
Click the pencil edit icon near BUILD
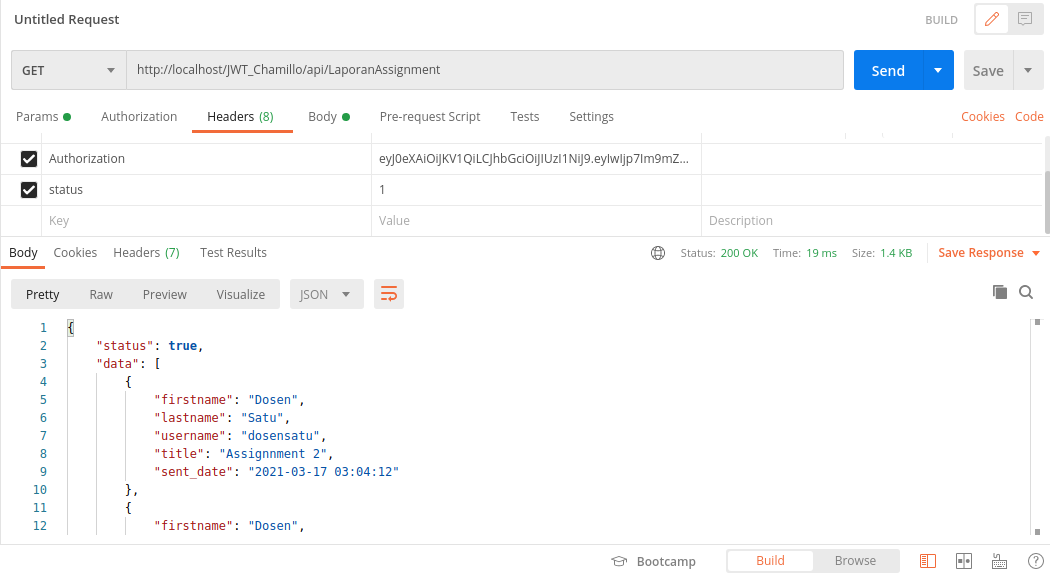coord(992,19)
